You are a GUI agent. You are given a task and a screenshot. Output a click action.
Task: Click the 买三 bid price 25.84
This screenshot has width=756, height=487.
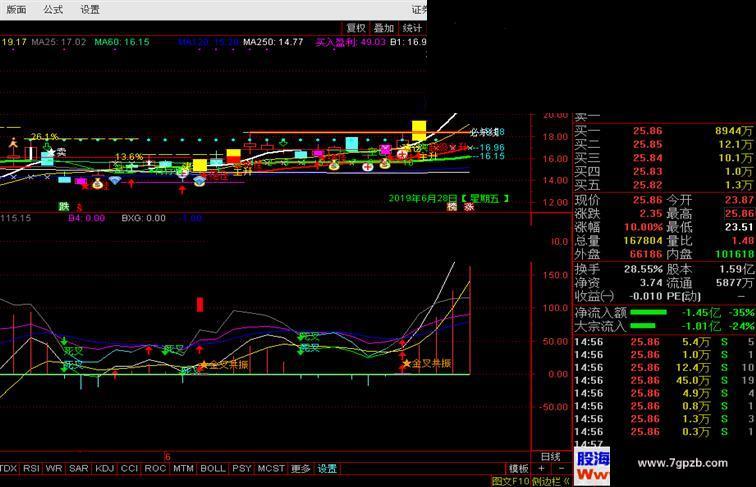pyautogui.click(x=648, y=158)
